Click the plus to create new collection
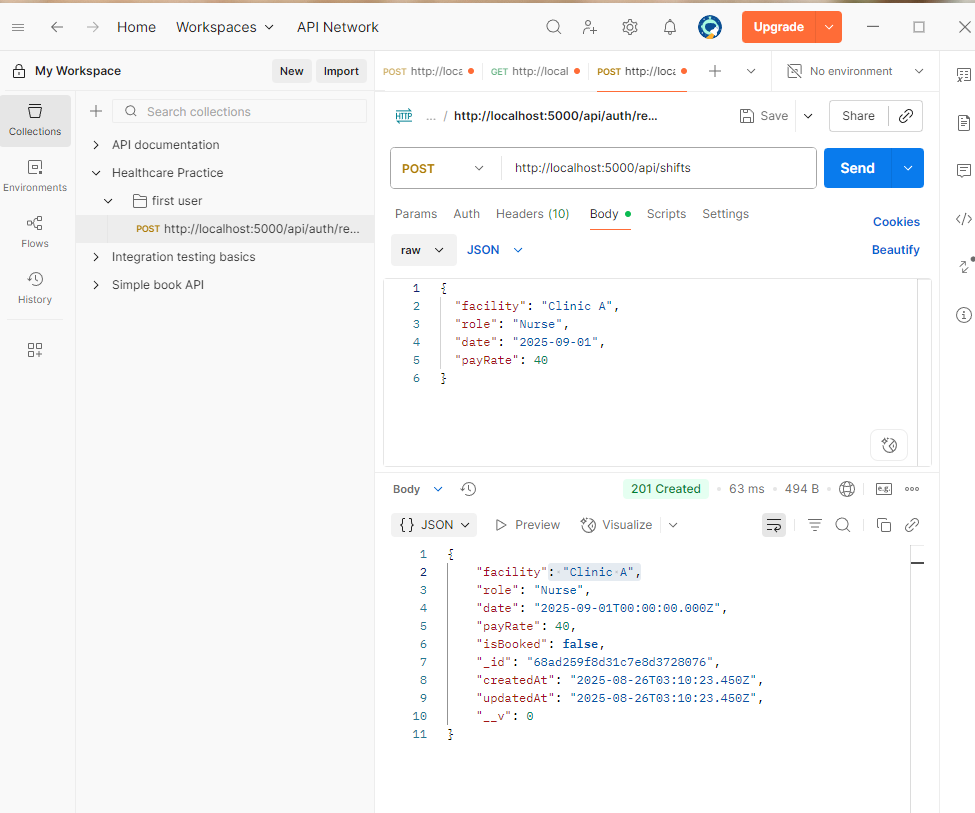975x813 pixels. [x=96, y=111]
